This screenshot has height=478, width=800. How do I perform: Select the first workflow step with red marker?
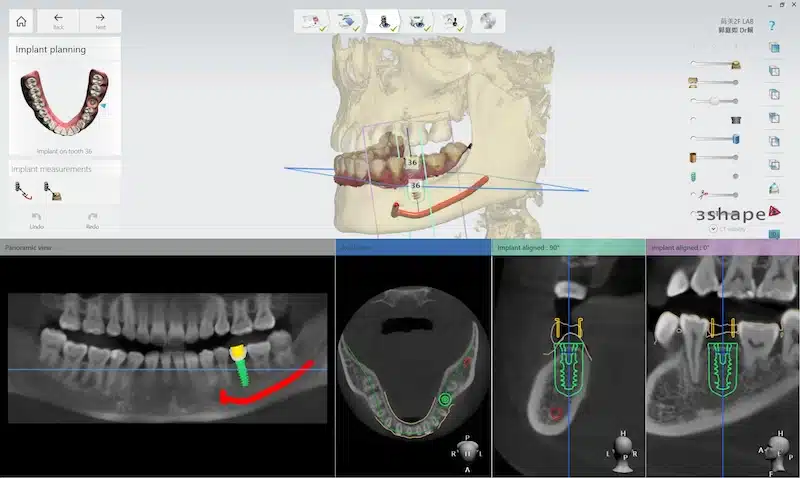312,21
